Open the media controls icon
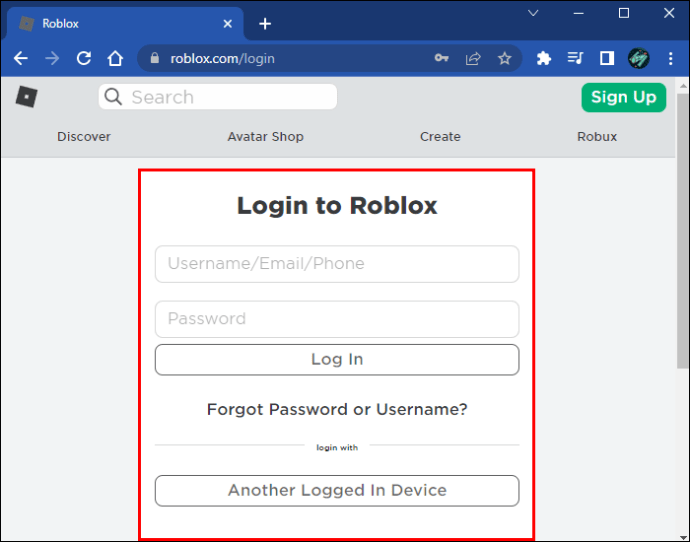 575,58
